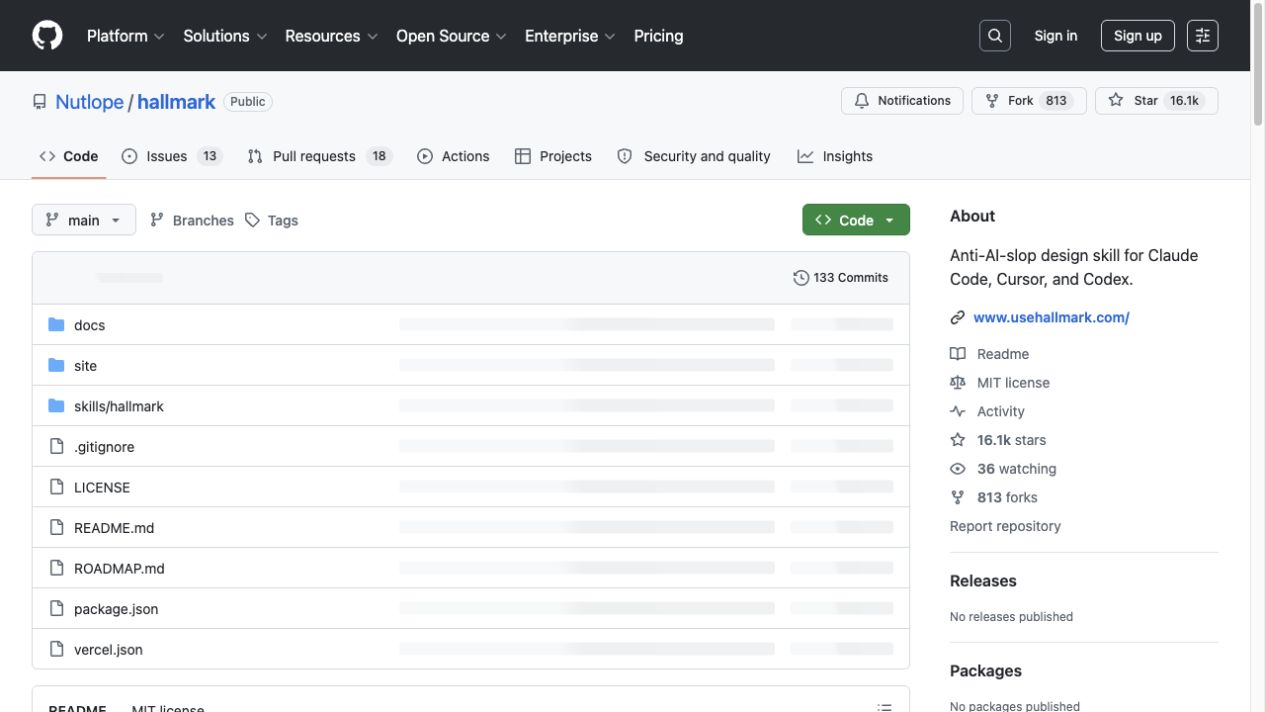Viewport: 1265px width, 712px height.
Task: Switch to the Pull requests tab
Action: point(319,156)
